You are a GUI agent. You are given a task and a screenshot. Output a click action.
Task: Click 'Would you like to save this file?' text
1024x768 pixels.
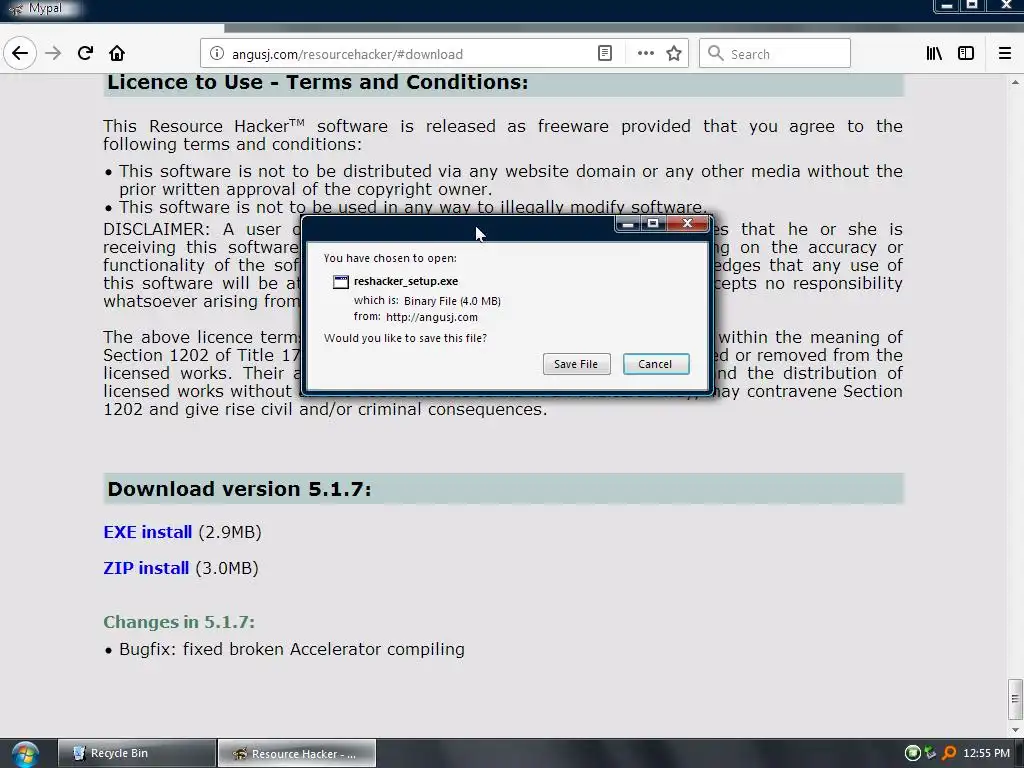coord(406,338)
